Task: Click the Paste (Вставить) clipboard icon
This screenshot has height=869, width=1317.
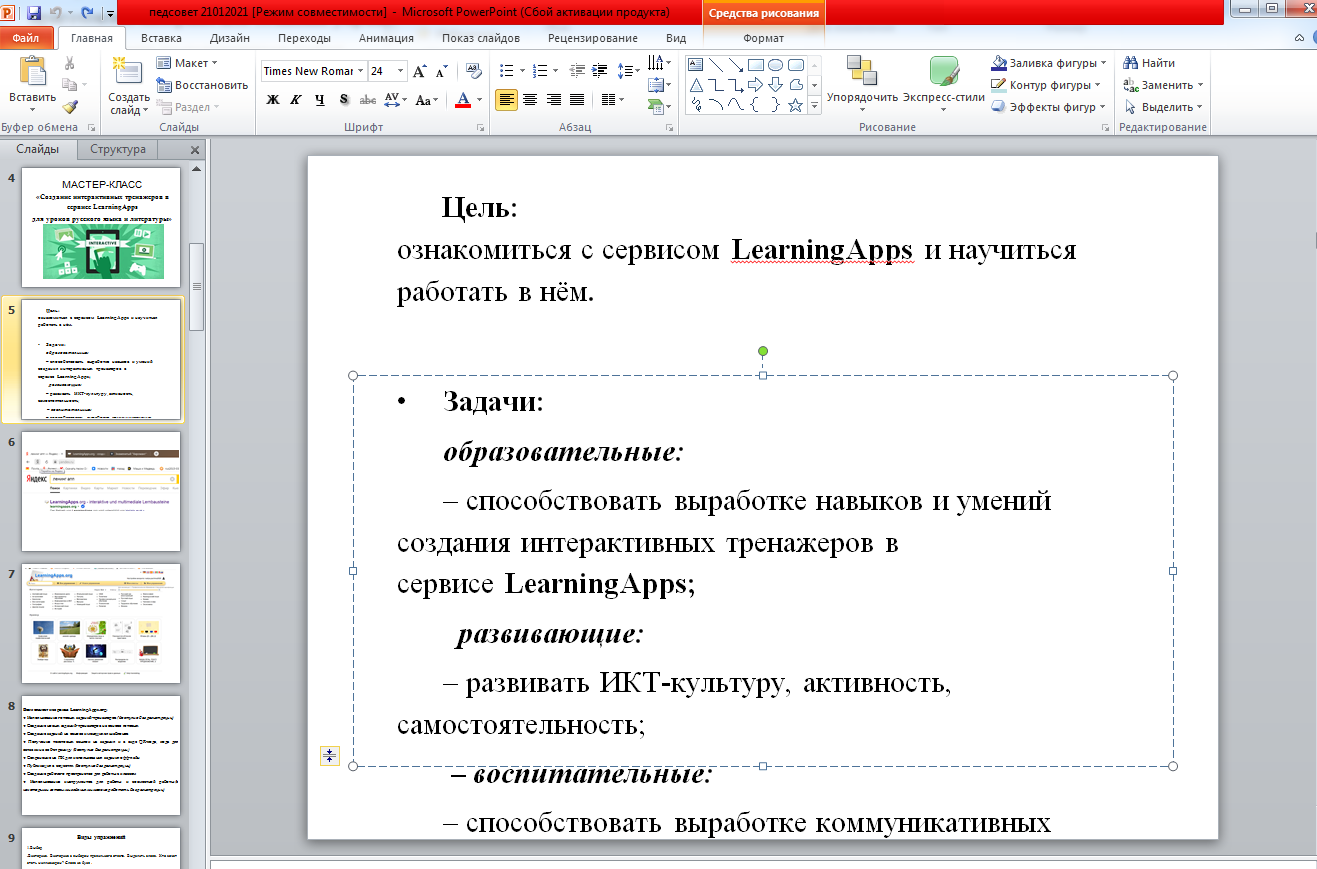Action: click(32, 72)
